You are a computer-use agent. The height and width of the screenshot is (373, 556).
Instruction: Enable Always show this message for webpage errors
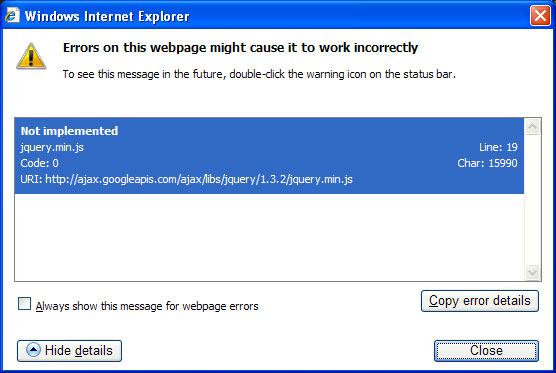(x=24, y=304)
